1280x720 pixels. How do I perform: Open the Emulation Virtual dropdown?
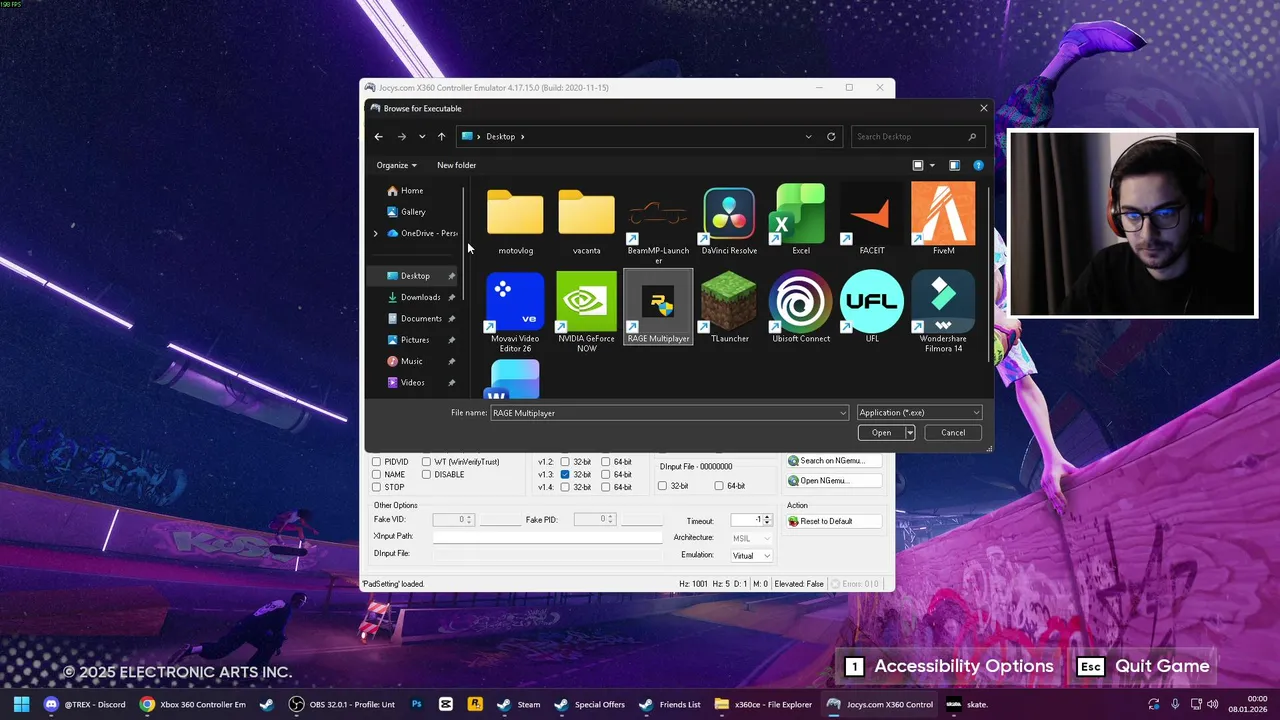tap(751, 555)
